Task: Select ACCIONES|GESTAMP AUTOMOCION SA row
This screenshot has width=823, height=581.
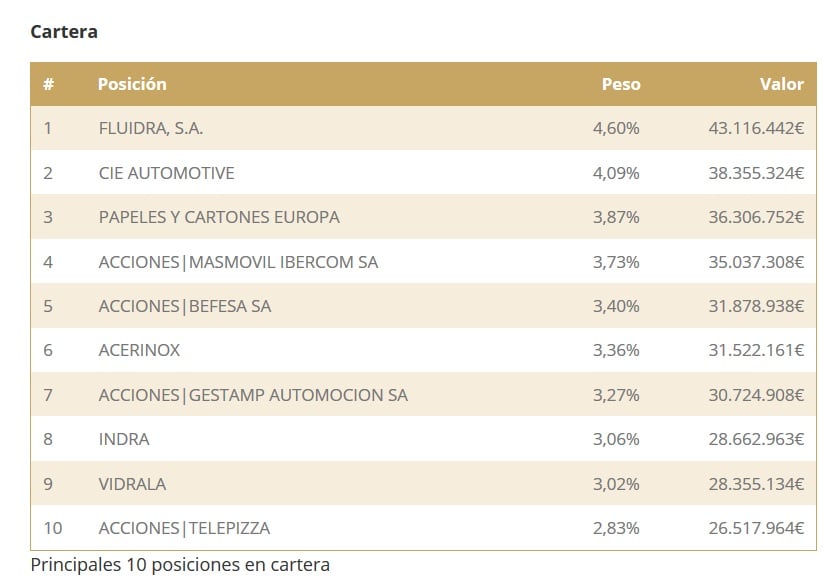Action: [253, 395]
